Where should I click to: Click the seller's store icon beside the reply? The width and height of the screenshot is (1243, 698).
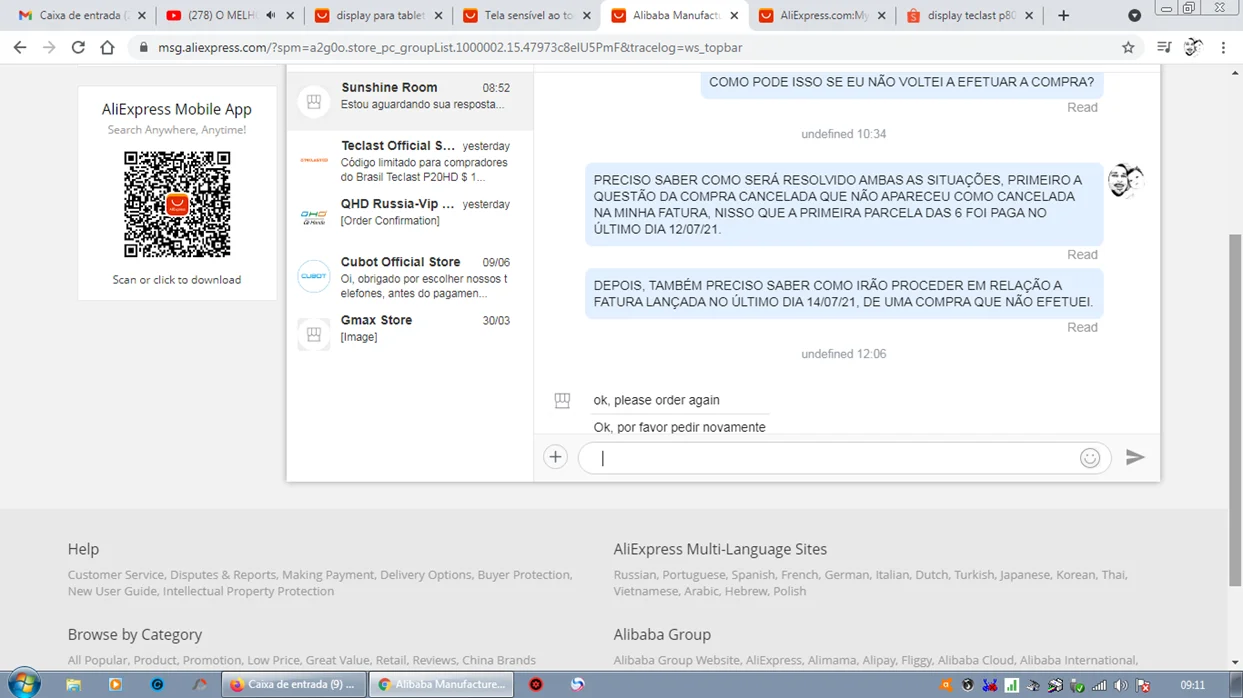tap(562, 401)
